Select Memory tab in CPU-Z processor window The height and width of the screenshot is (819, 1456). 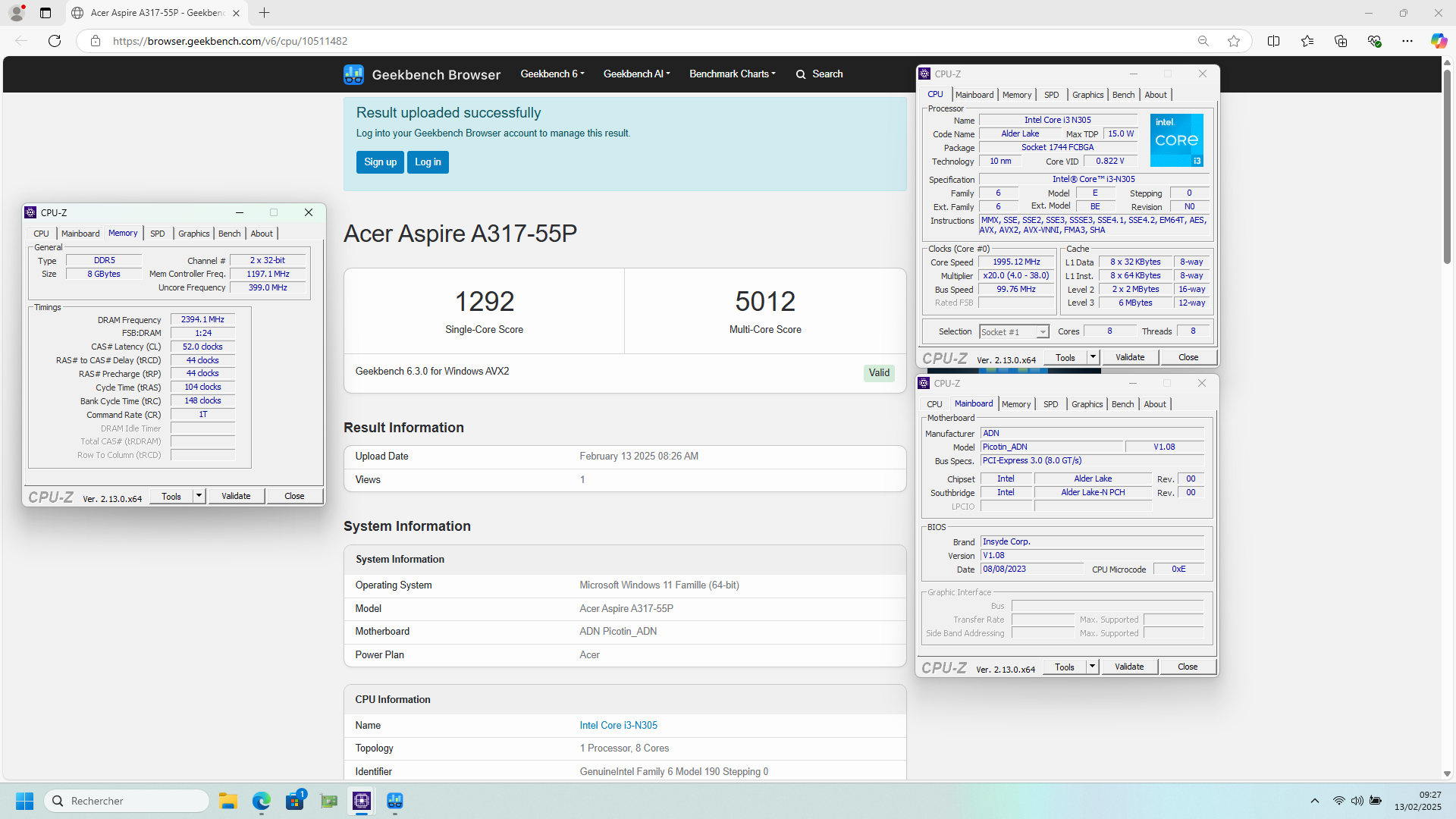pos(1017,95)
